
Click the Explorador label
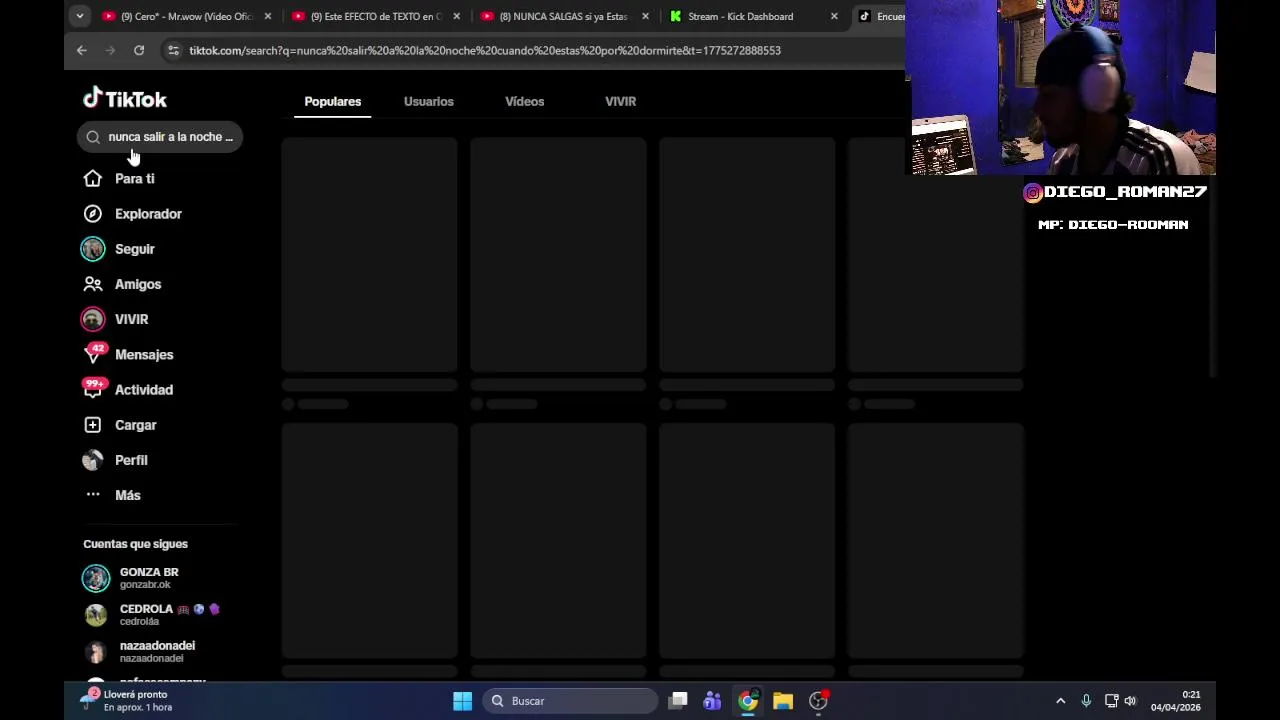tap(148, 213)
